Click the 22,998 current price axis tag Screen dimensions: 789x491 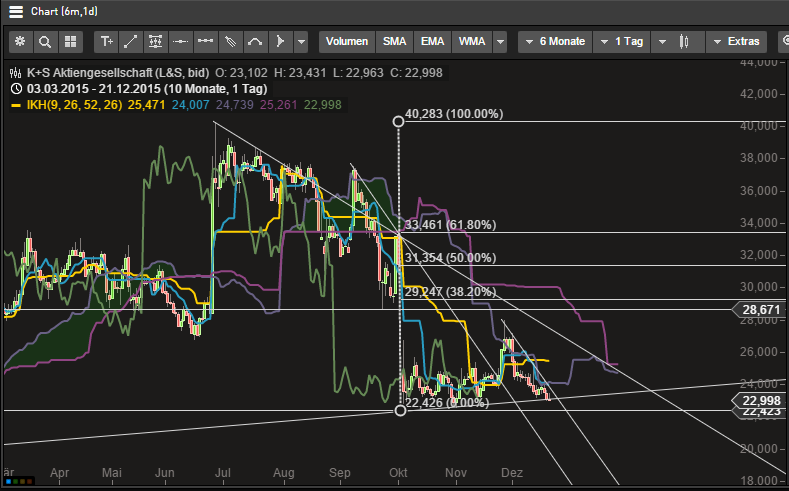click(x=760, y=400)
